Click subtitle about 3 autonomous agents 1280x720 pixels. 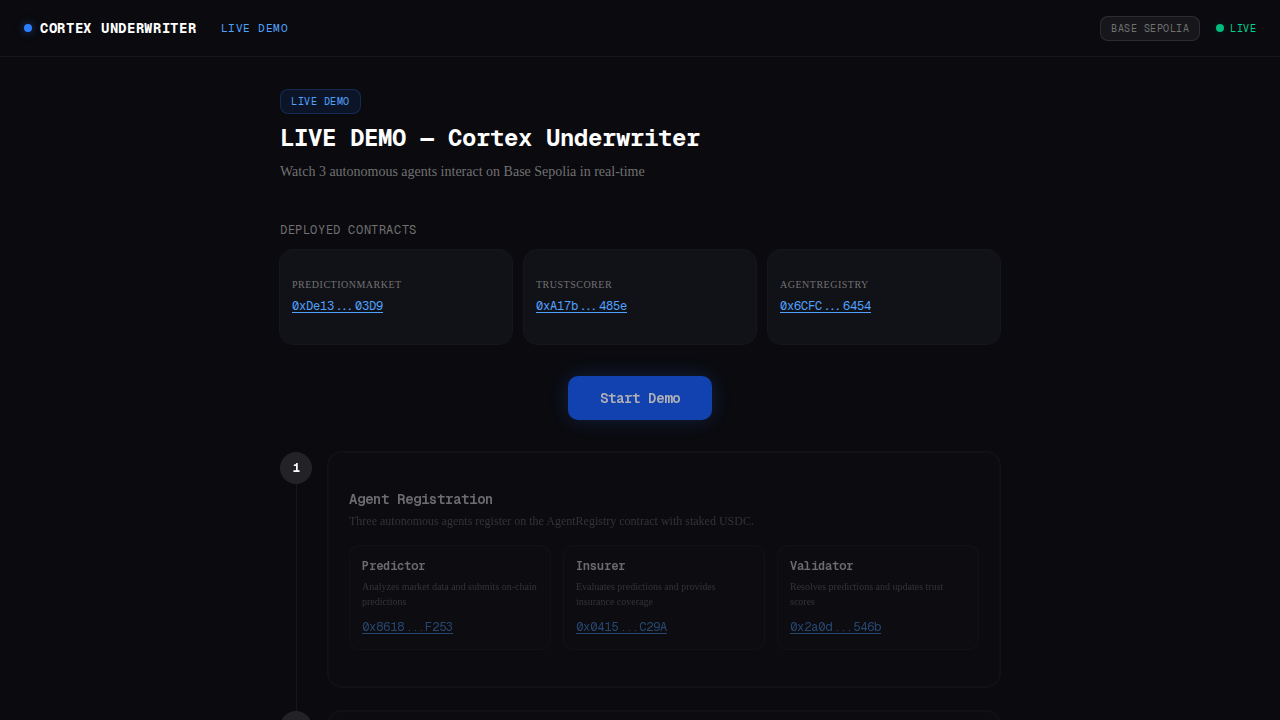tap(462, 171)
